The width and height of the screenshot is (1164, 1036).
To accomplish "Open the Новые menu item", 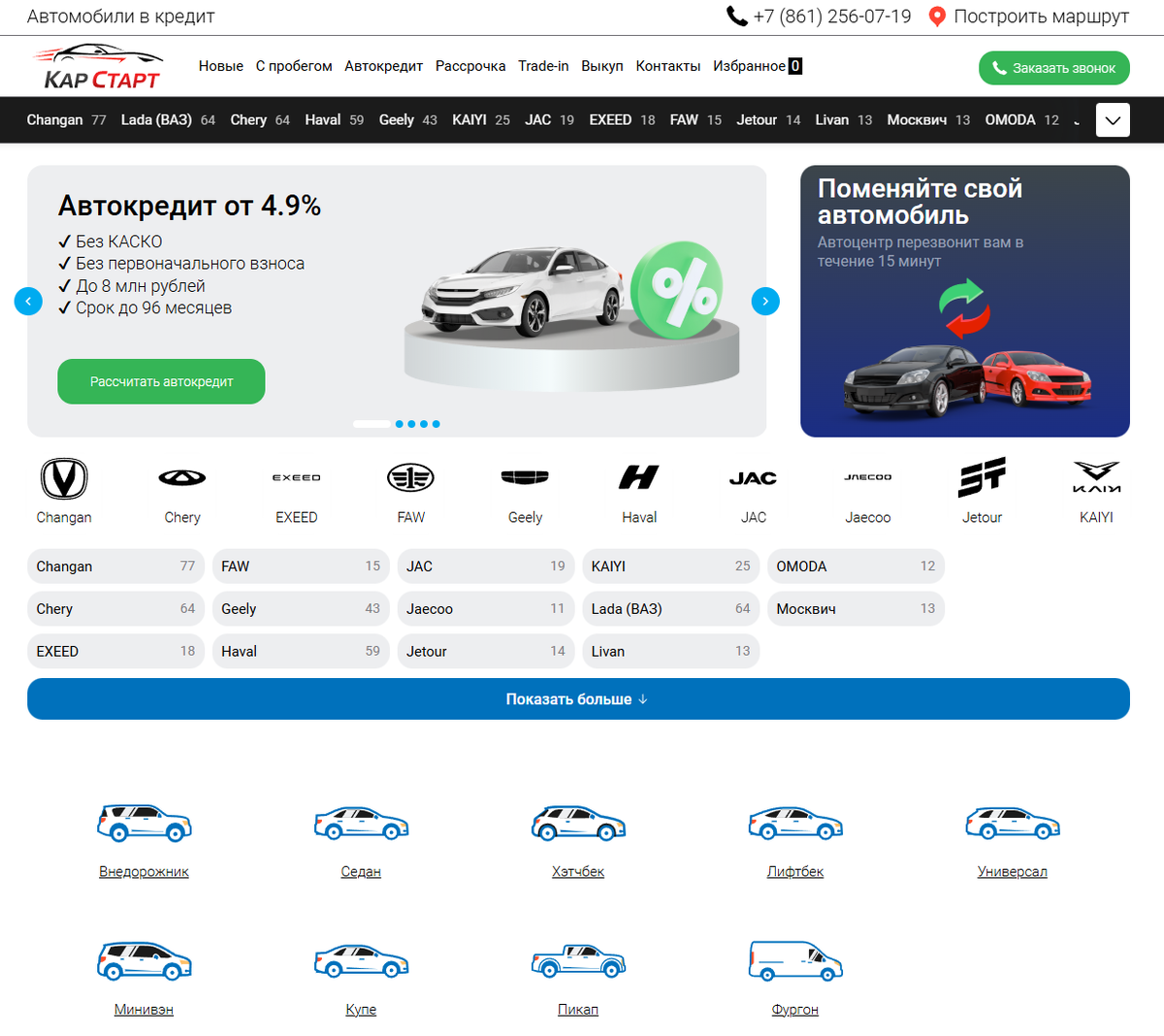I will coord(221,66).
